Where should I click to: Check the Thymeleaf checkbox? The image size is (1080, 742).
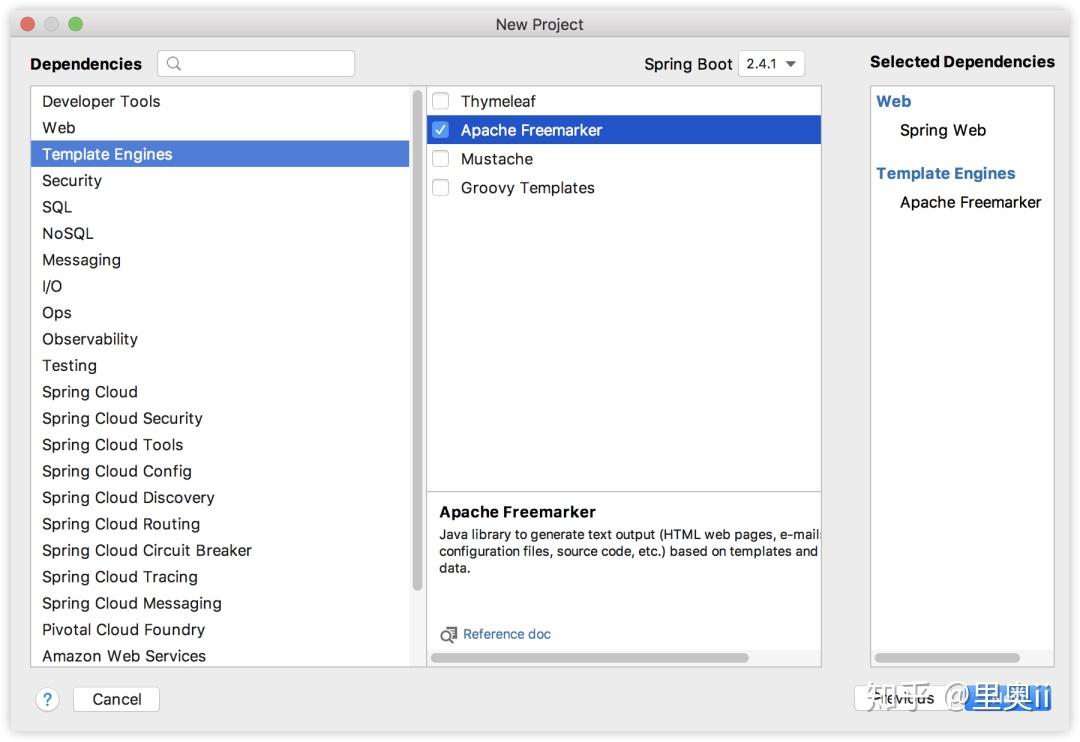coord(440,101)
